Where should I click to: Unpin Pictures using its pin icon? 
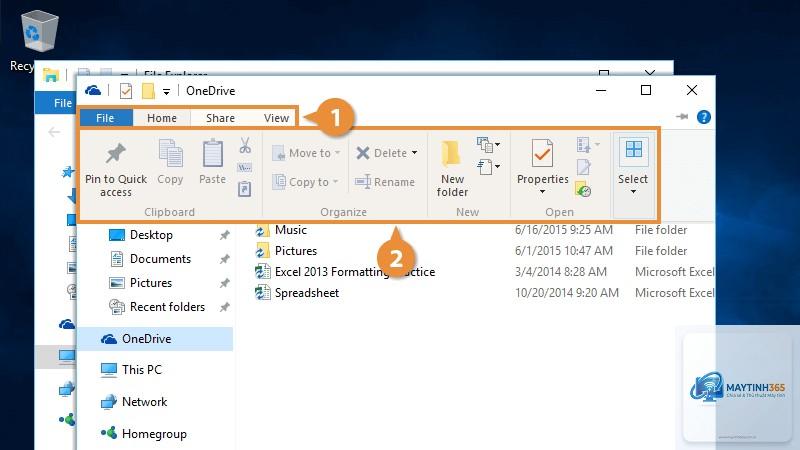click(224, 283)
